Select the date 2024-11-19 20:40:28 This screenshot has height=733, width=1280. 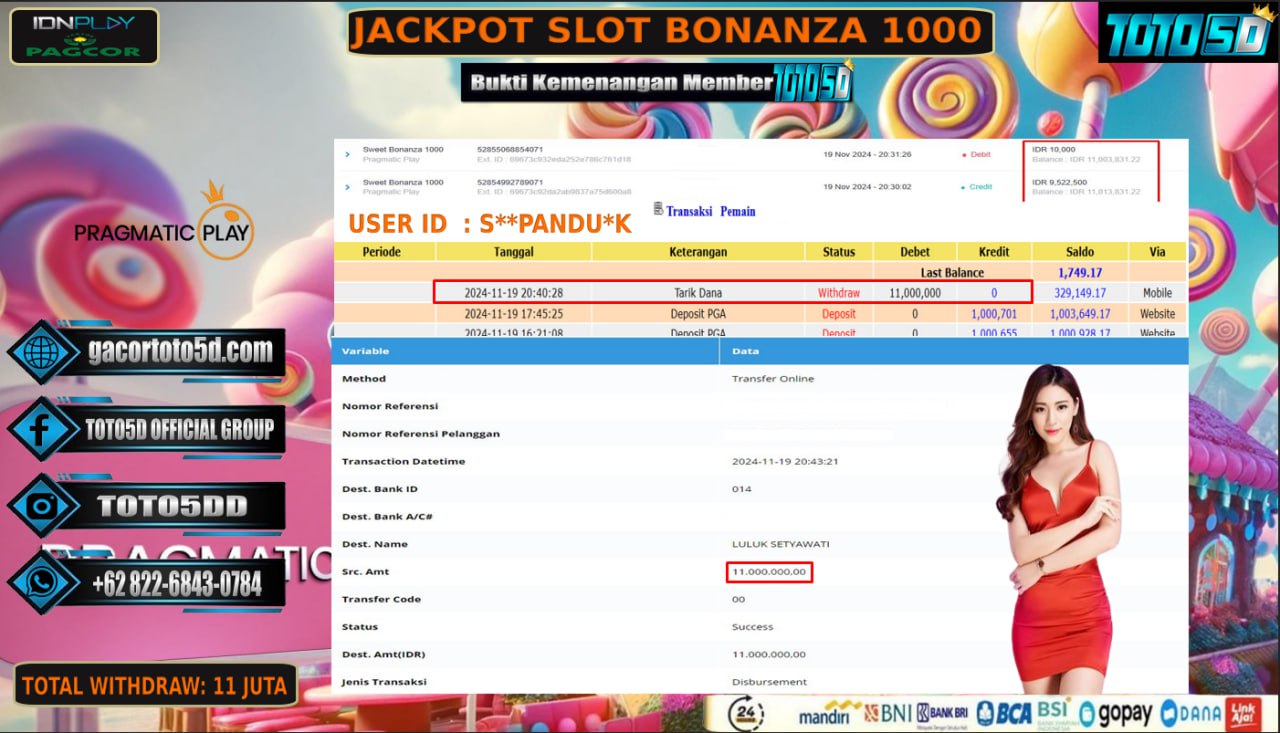(x=513, y=293)
